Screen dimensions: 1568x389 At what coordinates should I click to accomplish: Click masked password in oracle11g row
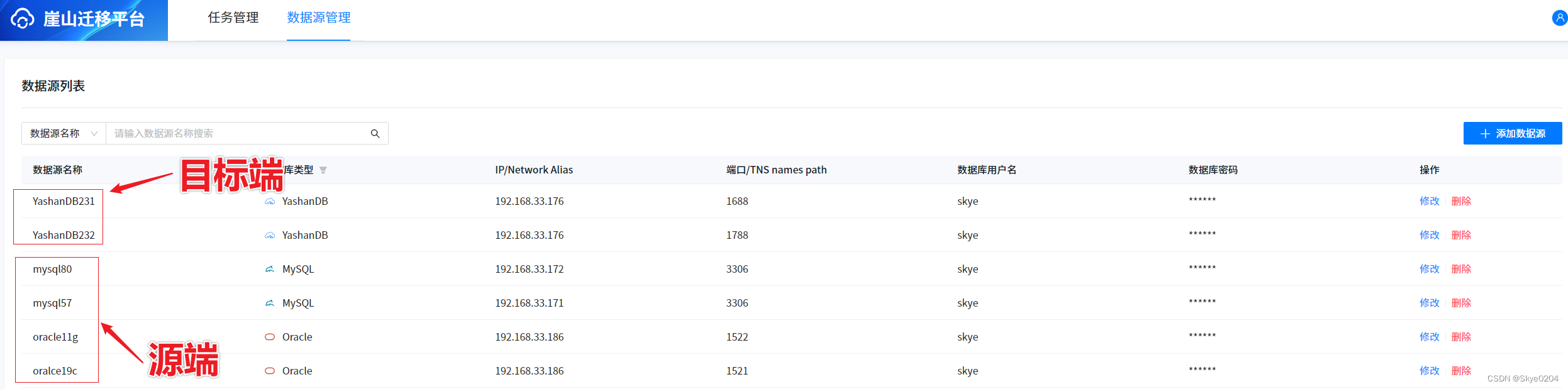[1202, 336]
